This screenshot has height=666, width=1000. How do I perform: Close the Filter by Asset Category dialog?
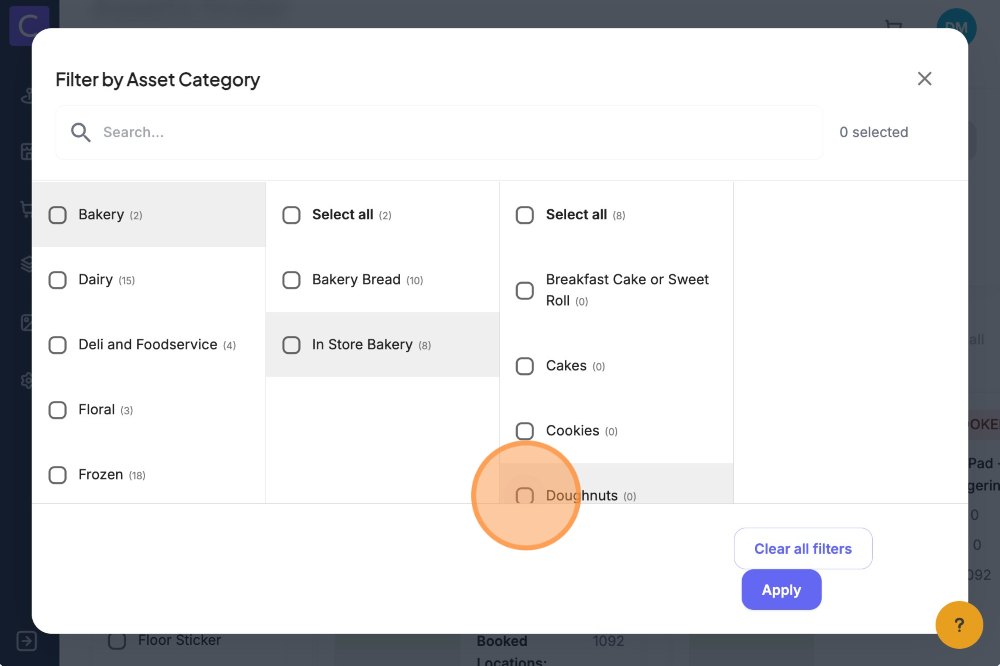(x=924, y=79)
